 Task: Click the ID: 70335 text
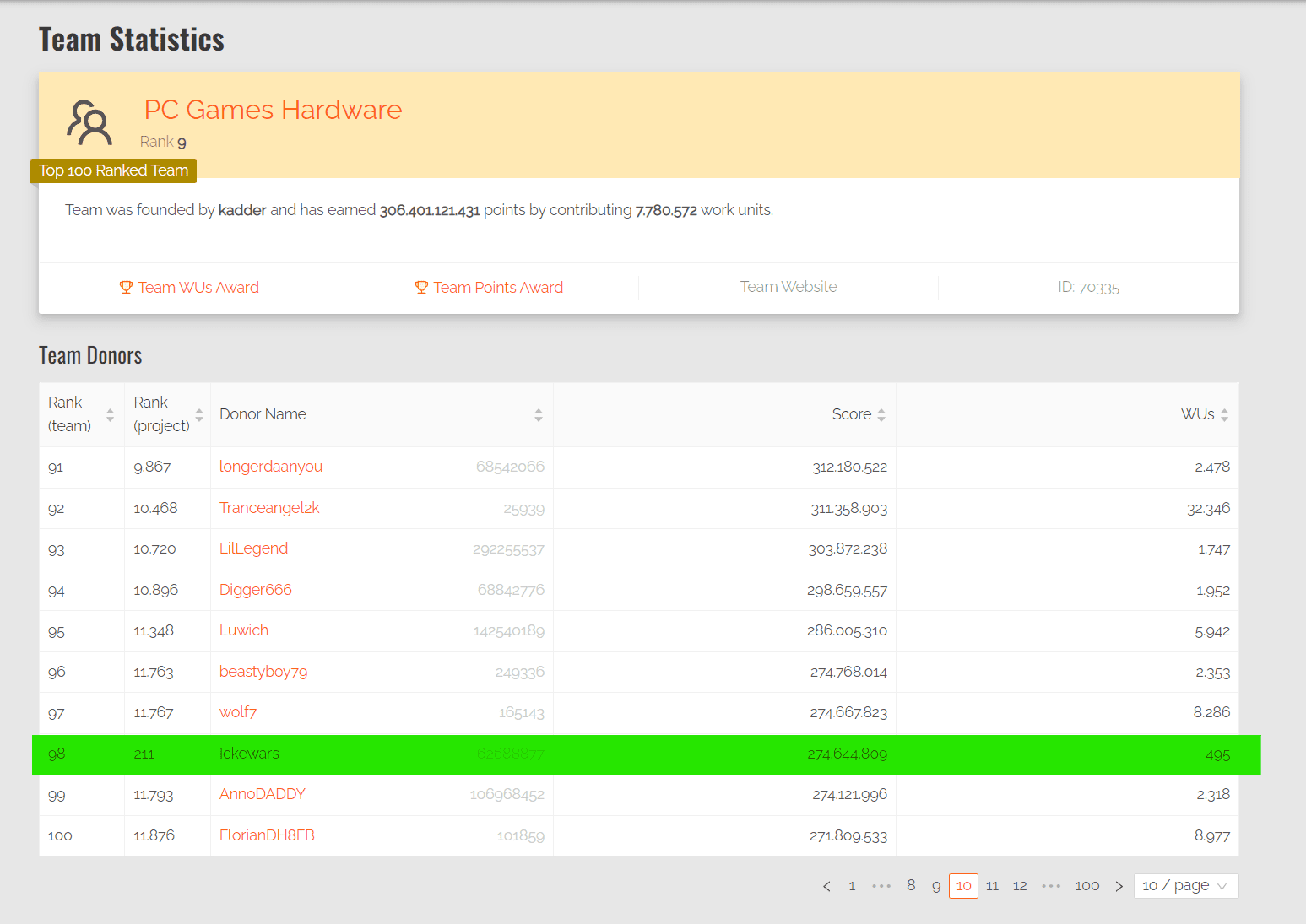pos(1088,288)
